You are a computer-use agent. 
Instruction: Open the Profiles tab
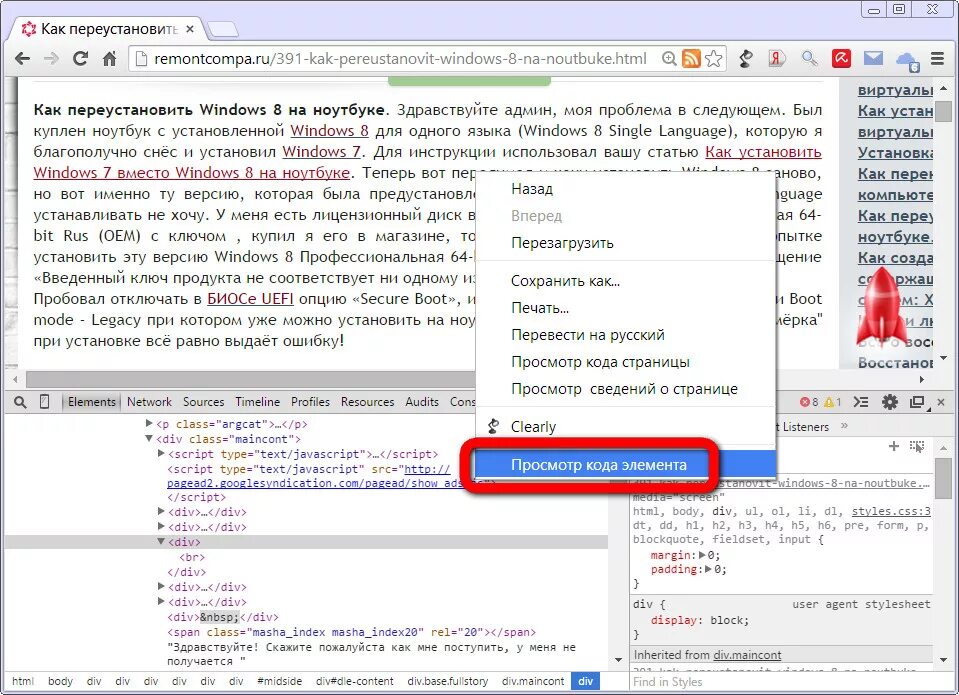coord(310,402)
